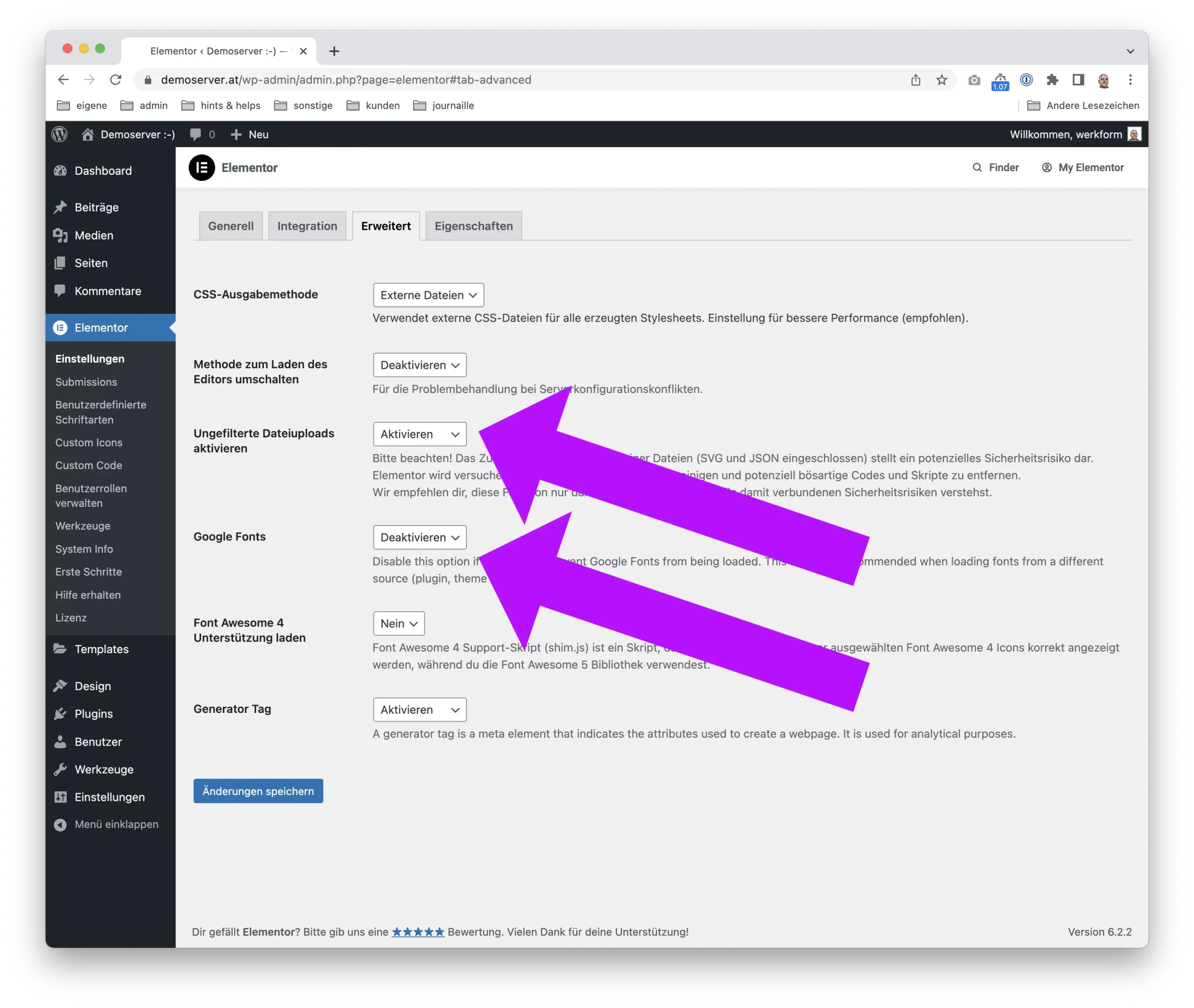Open the Willkommen, werkform user menu

click(1075, 134)
